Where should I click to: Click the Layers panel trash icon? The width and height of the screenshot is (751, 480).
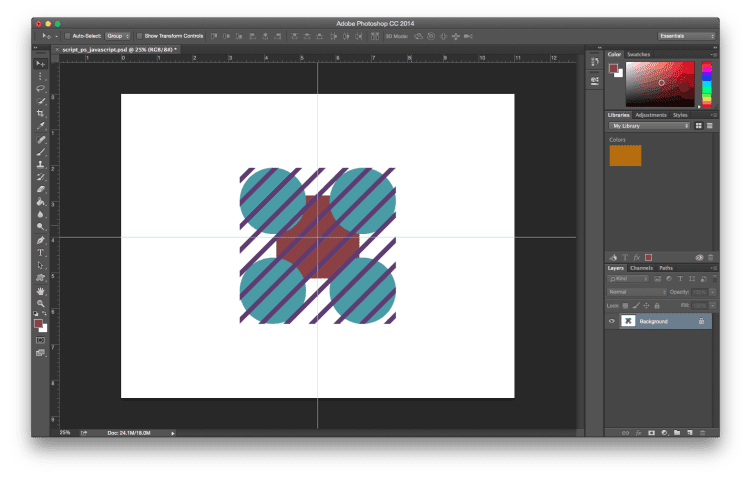pyautogui.click(x=703, y=433)
